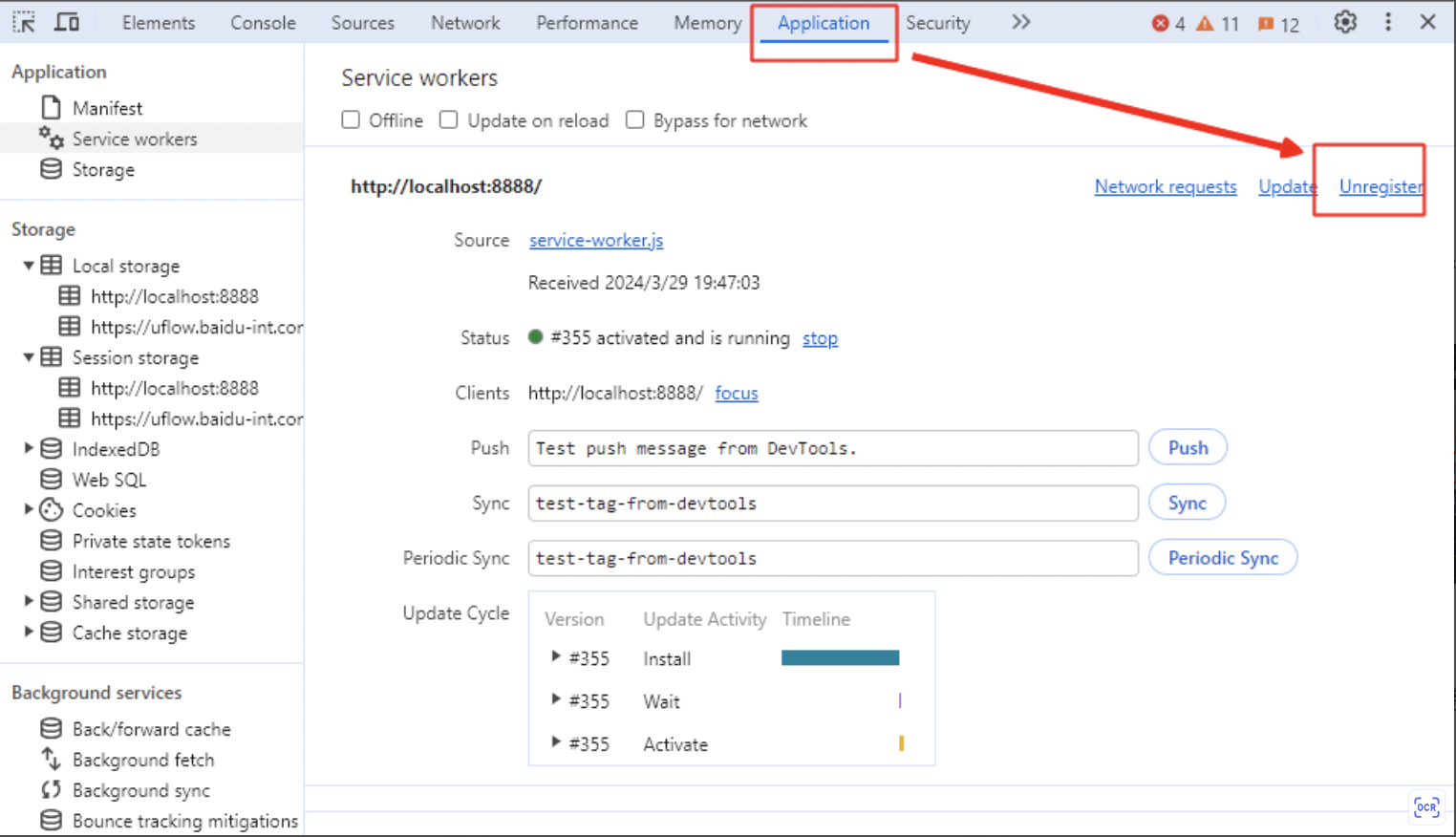Enable Update on reload checkbox

pos(448,119)
